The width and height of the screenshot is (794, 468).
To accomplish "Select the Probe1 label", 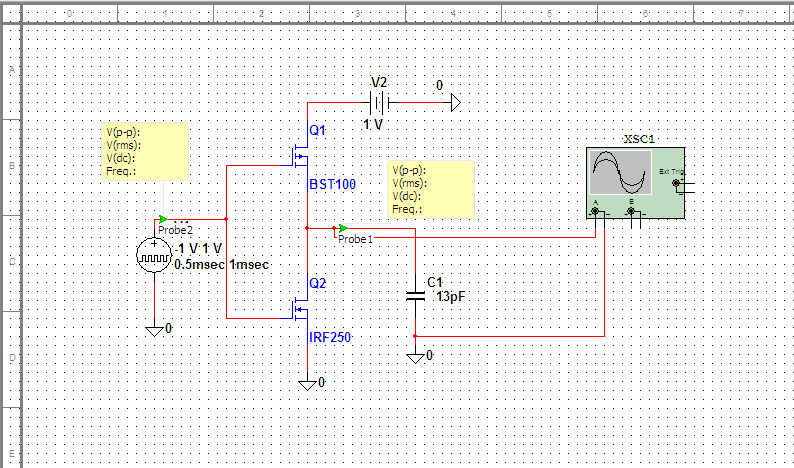I will pos(355,239).
